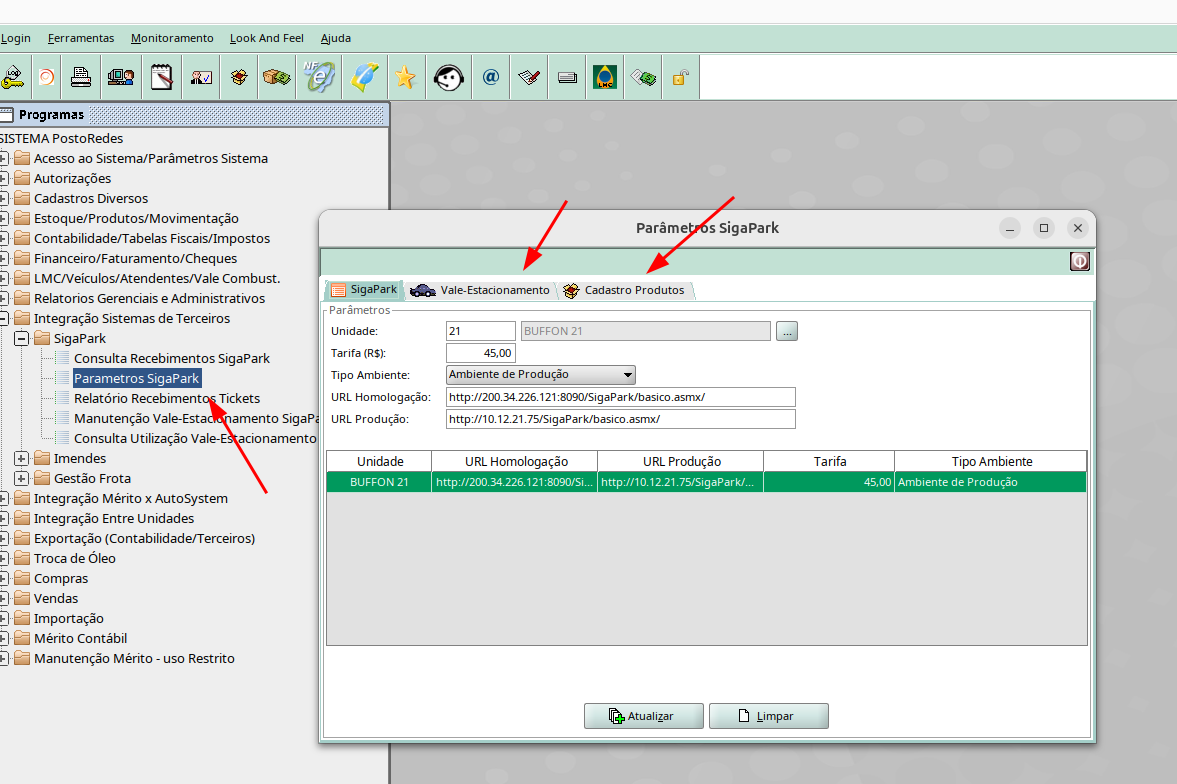Click the Tarifa (R$) input field

click(480, 353)
